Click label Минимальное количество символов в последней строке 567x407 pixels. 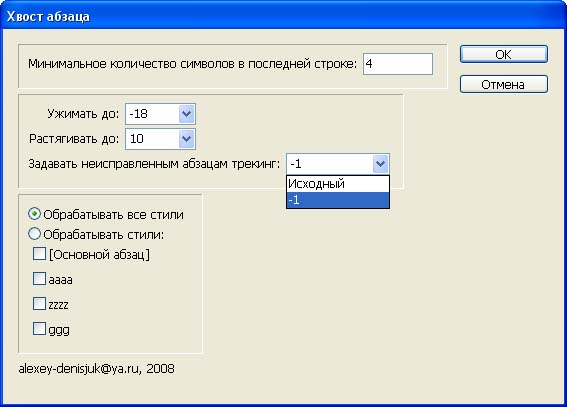192,64
